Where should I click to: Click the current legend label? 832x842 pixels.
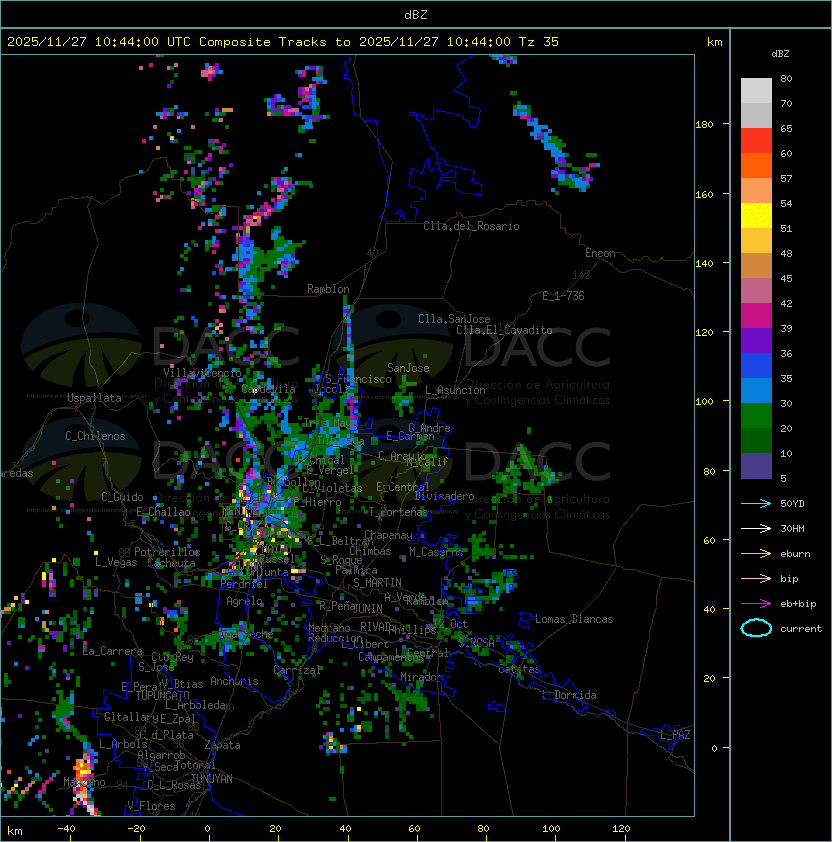click(801, 629)
